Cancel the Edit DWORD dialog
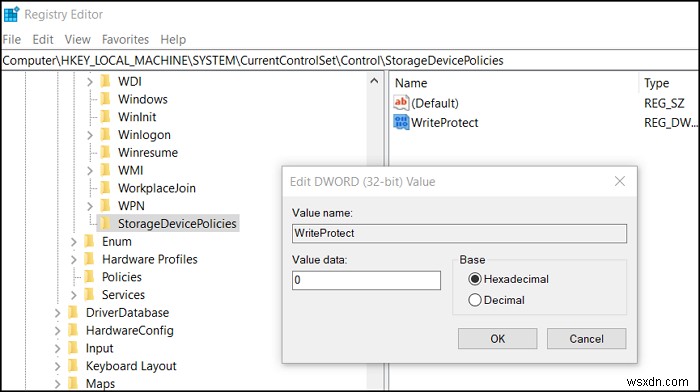Screen dimensions: 700x392 pyautogui.click(x=587, y=339)
